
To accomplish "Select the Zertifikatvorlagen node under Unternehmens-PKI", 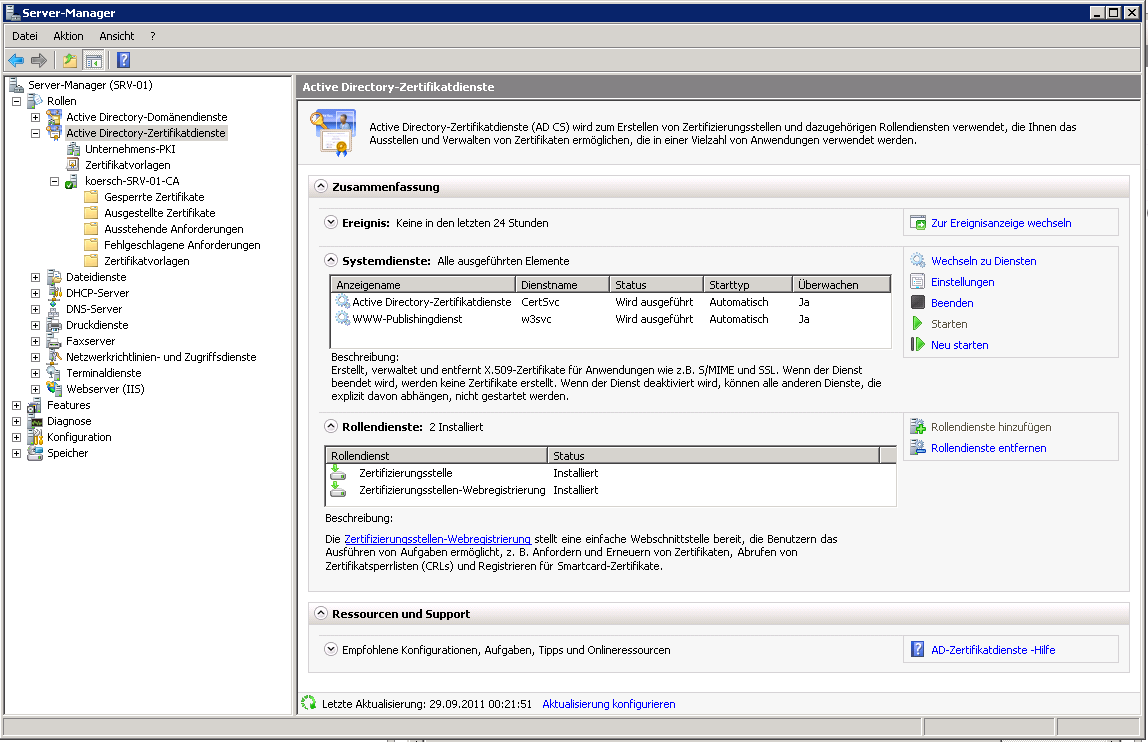I will 127,166.
